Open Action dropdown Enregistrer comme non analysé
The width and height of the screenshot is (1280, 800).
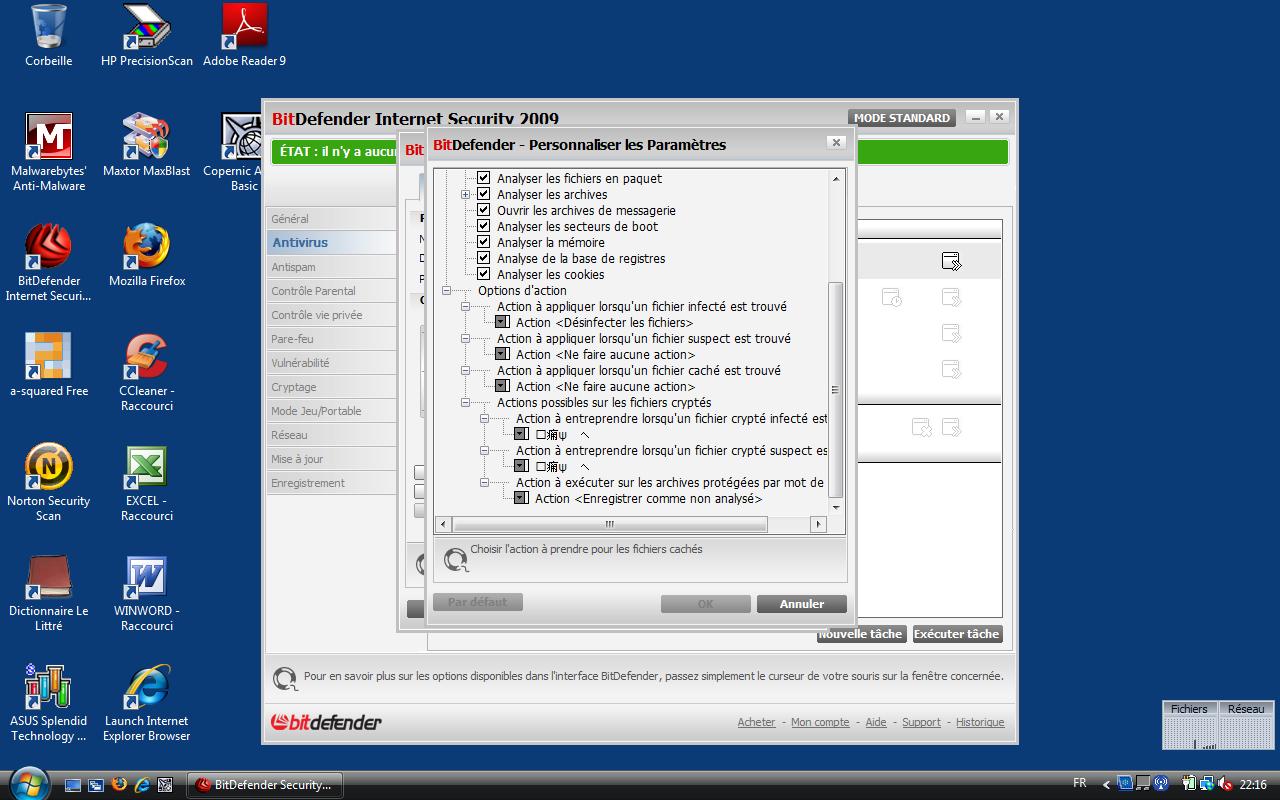(522, 498)
